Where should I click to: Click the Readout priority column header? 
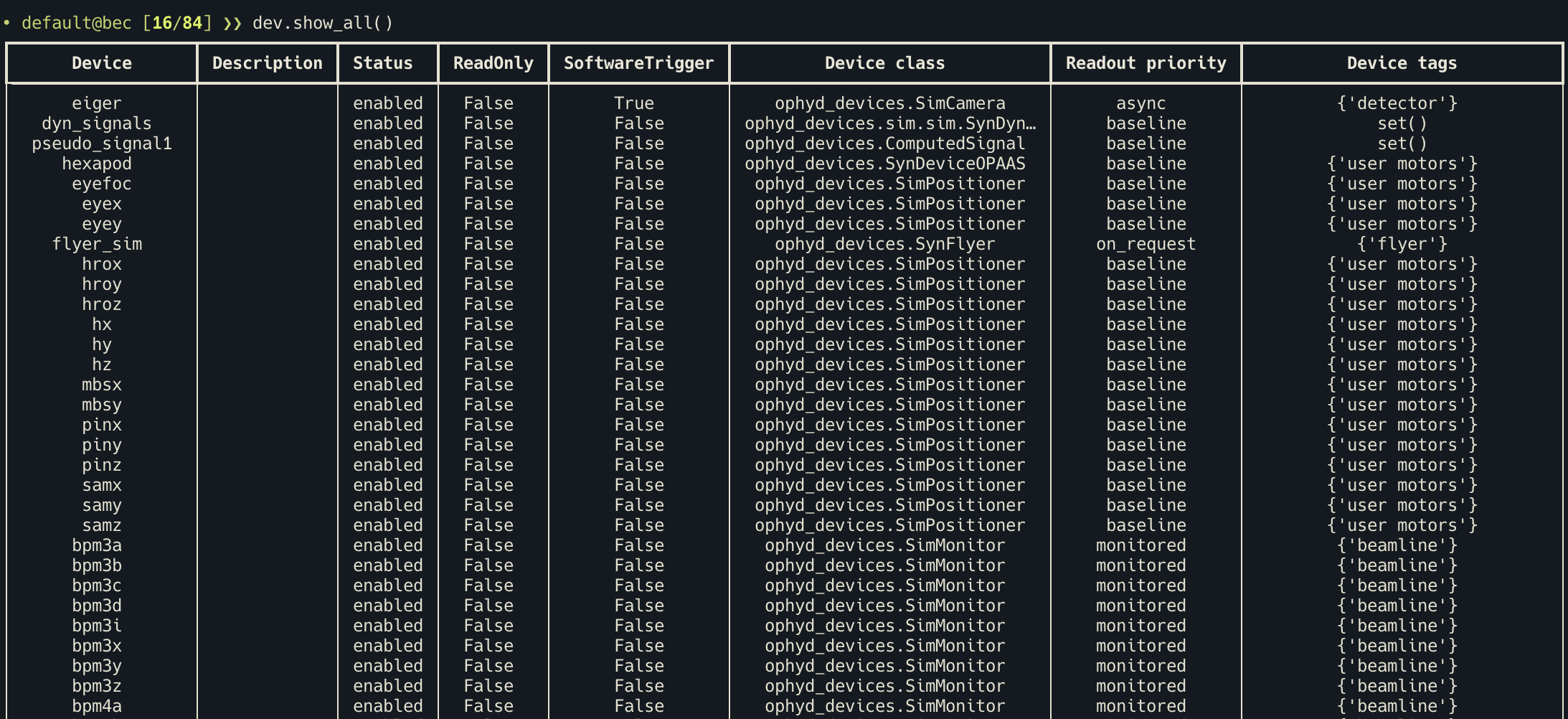1146,63
